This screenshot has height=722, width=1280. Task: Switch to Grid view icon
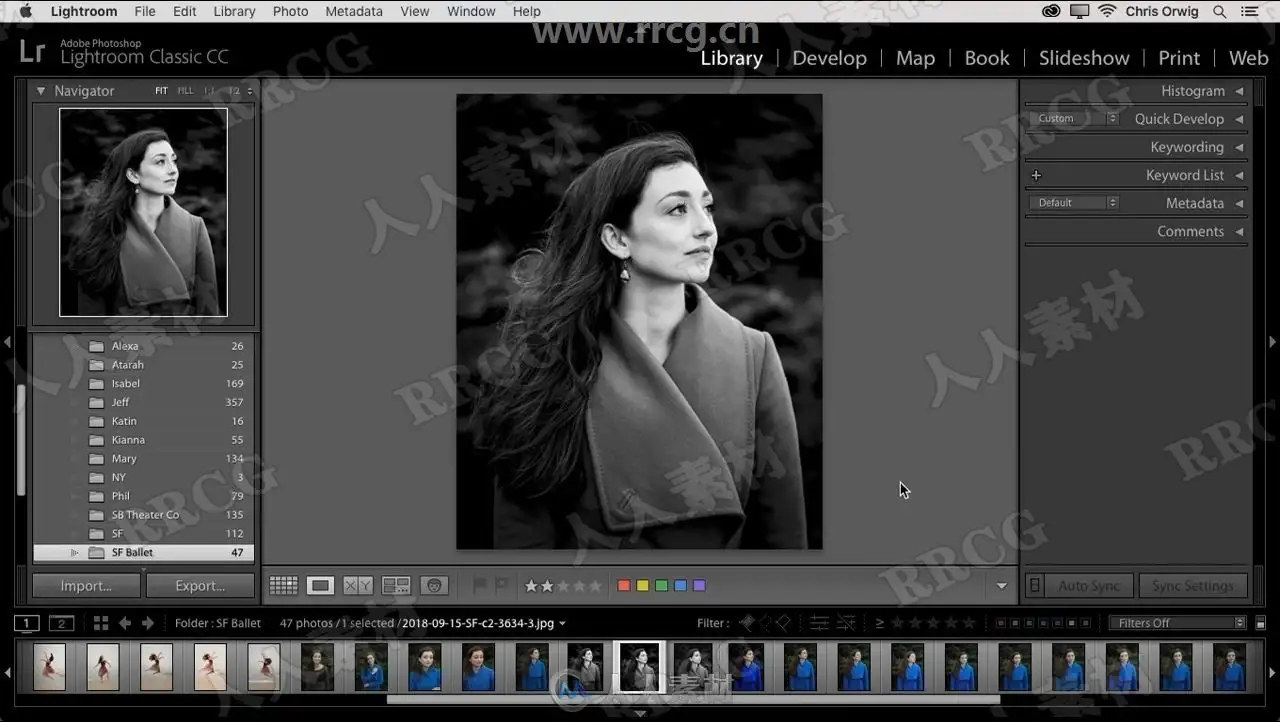pyautogui.click(x=283, y=586)
